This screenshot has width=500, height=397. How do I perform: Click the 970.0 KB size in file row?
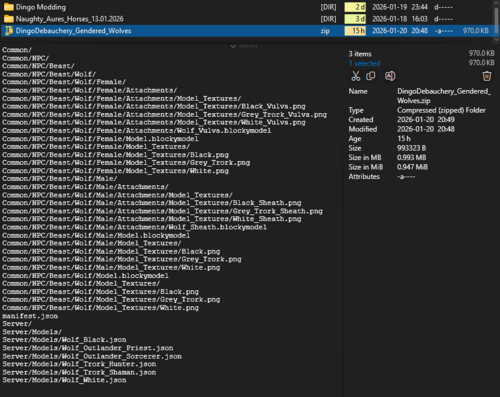(x=476, y=31)
